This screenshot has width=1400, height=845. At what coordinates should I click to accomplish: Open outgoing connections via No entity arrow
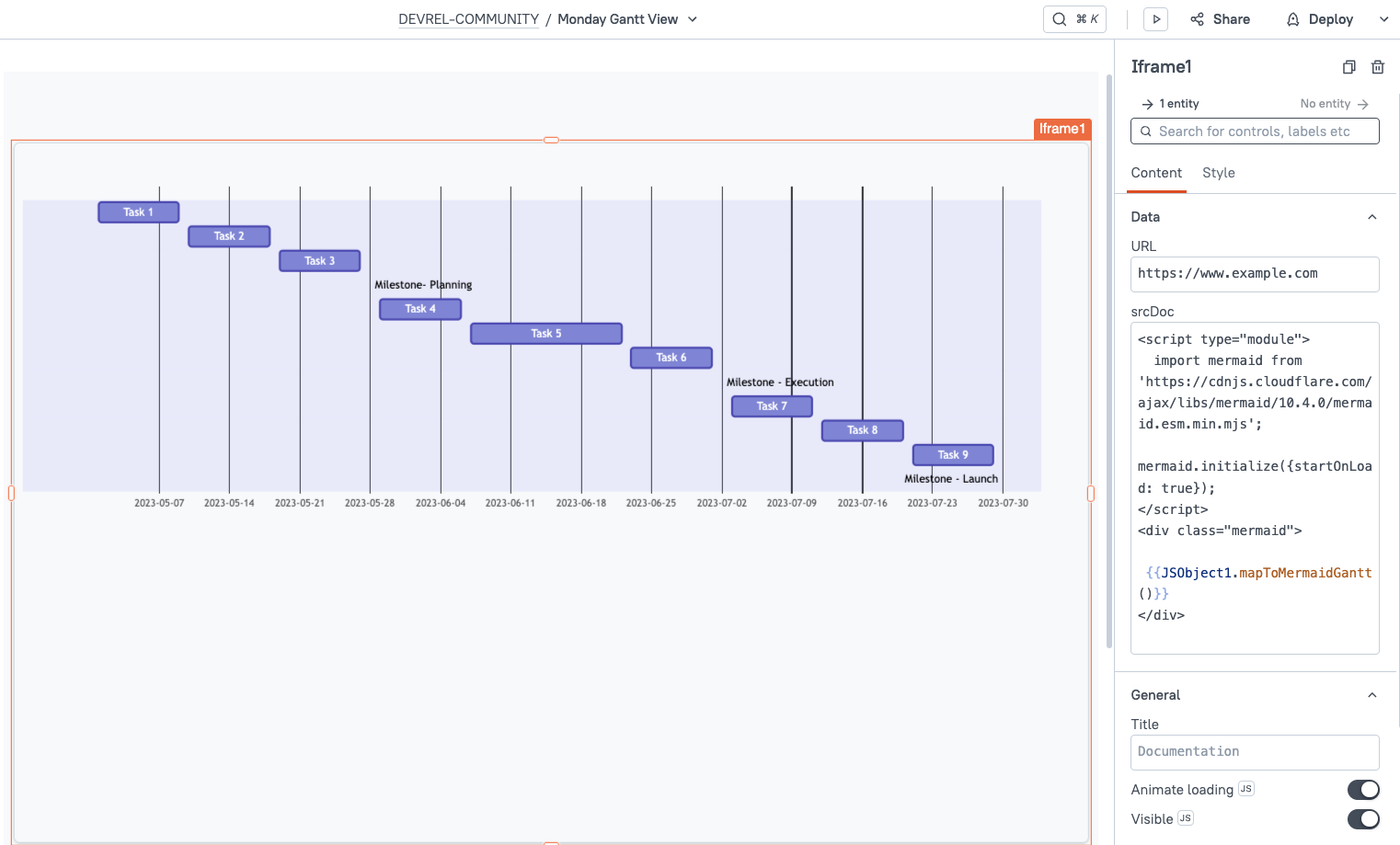pyautogui.click(x=1364, y=103)
